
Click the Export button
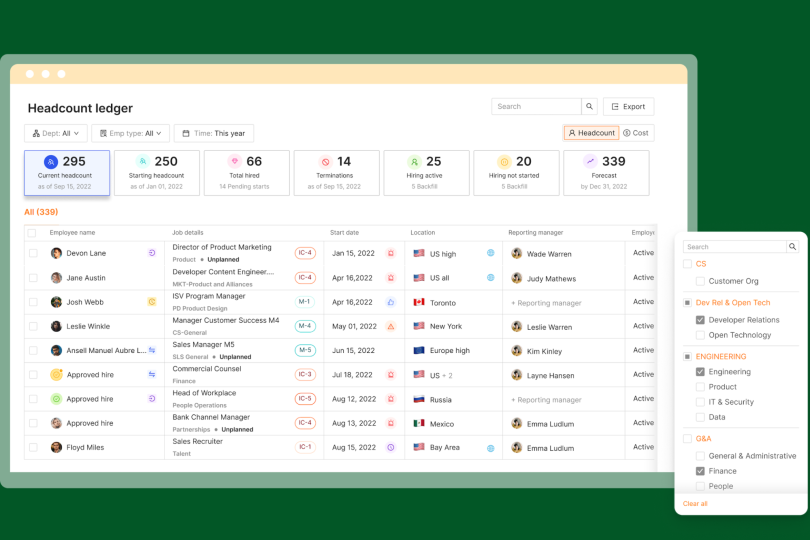pos(629,106)
